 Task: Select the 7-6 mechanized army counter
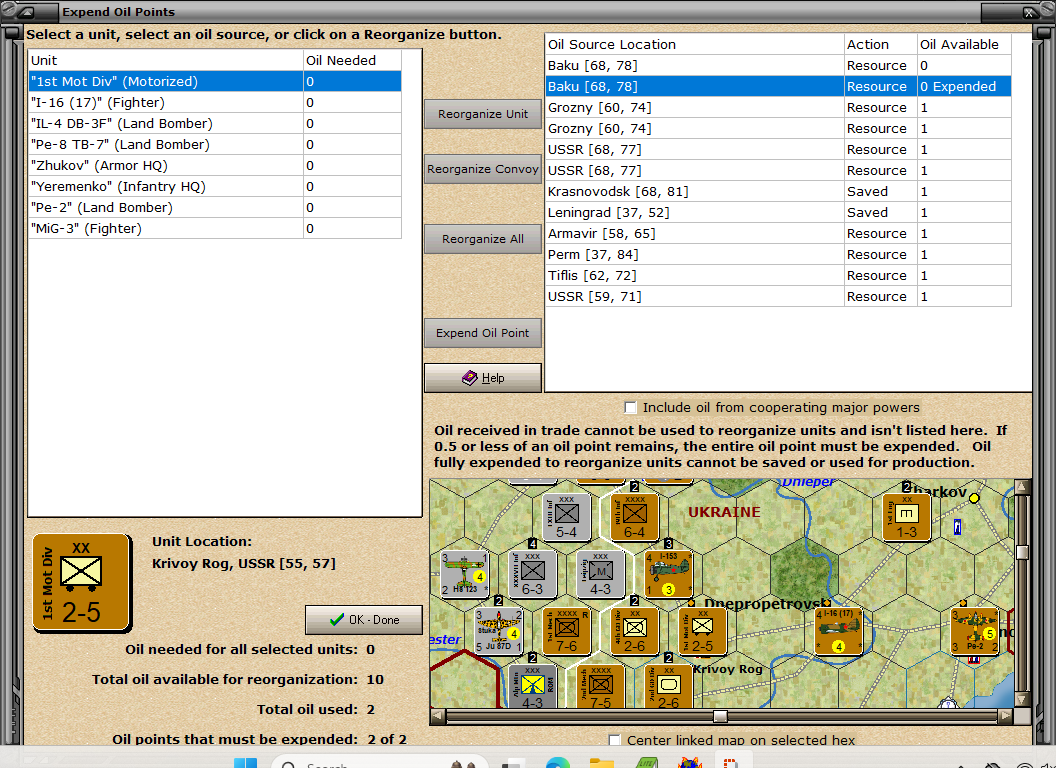(x=566, y=631)
